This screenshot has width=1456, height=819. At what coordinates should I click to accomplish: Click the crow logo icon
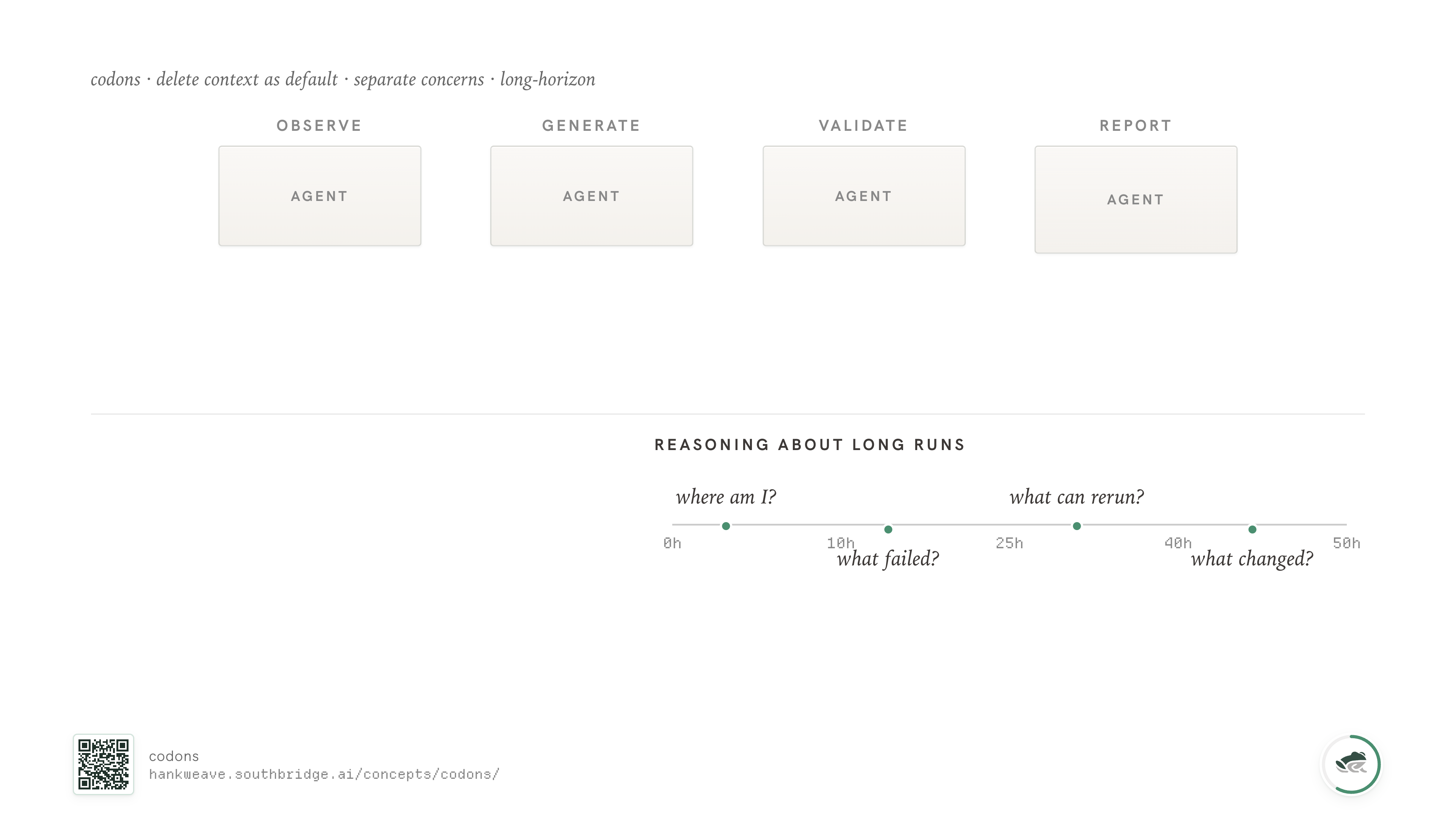pyautogui.click(x=1351, y=764)
